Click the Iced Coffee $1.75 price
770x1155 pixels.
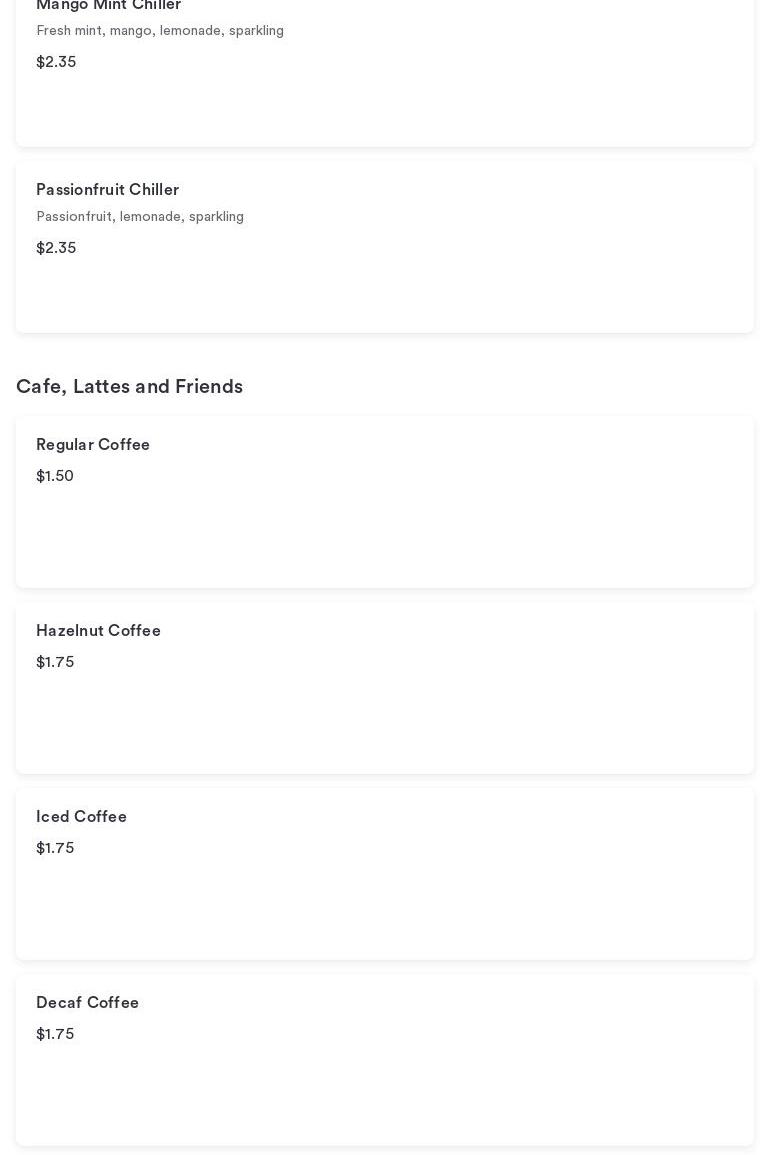(x=55, y=848)
